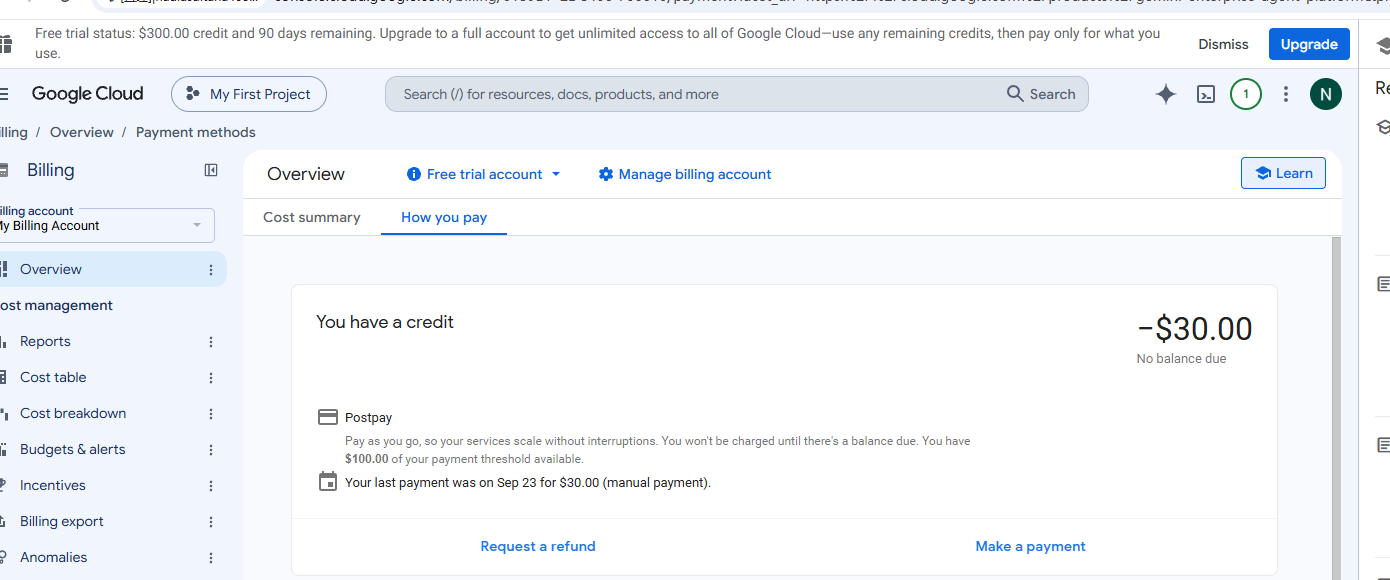Open more options for Budgets & alerts

click(x=211, y=449)
